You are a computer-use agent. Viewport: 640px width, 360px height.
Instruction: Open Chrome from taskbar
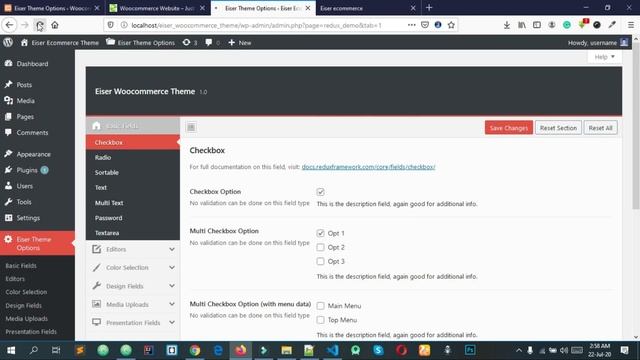pyautogui.click(x=195, y=350)
